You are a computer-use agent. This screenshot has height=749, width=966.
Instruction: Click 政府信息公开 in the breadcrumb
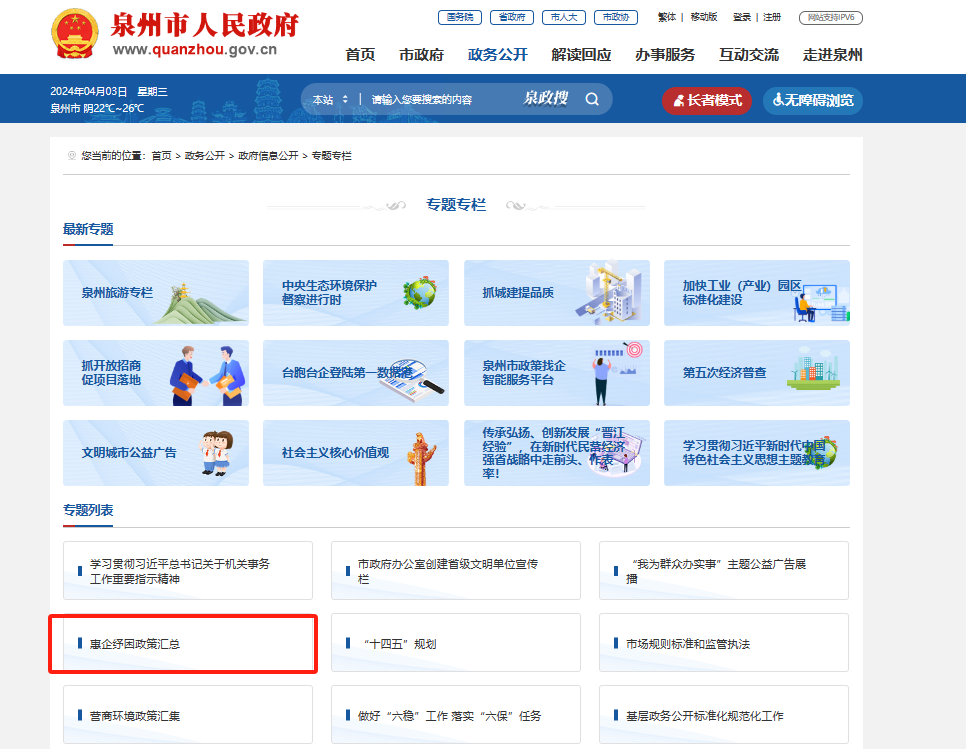pos(268,156)
